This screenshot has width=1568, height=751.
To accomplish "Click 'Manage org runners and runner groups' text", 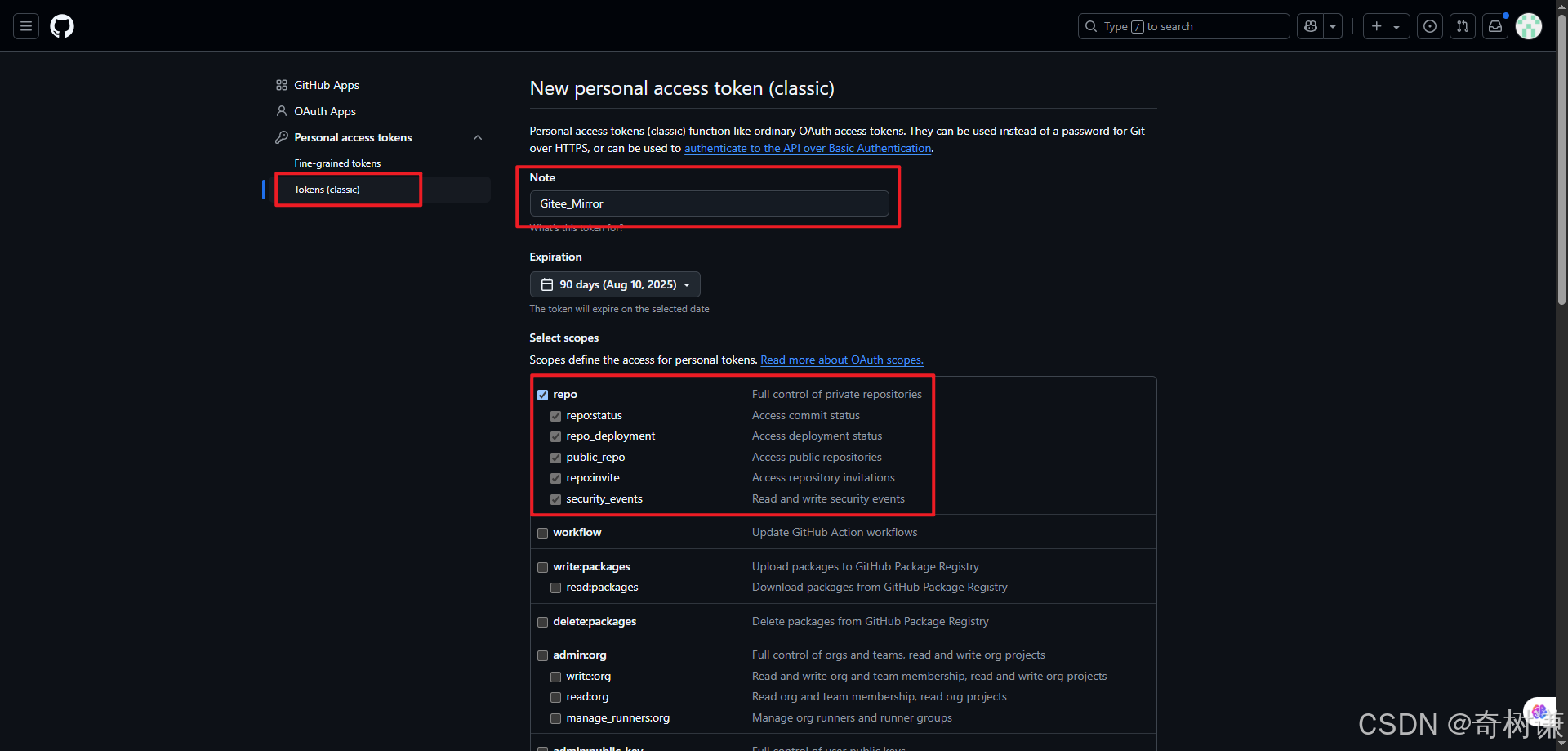I will 852,717.
